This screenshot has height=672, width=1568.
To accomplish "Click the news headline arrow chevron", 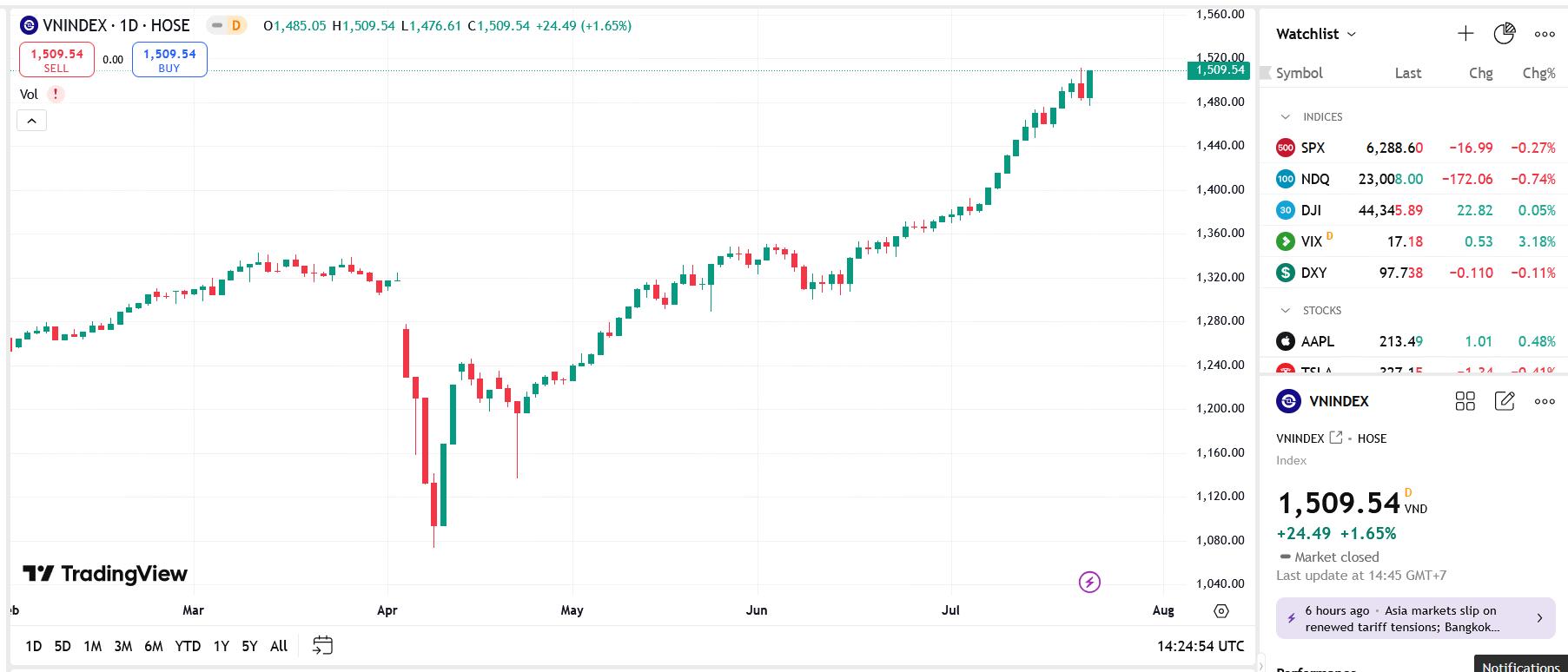I will coord(1539,618).
